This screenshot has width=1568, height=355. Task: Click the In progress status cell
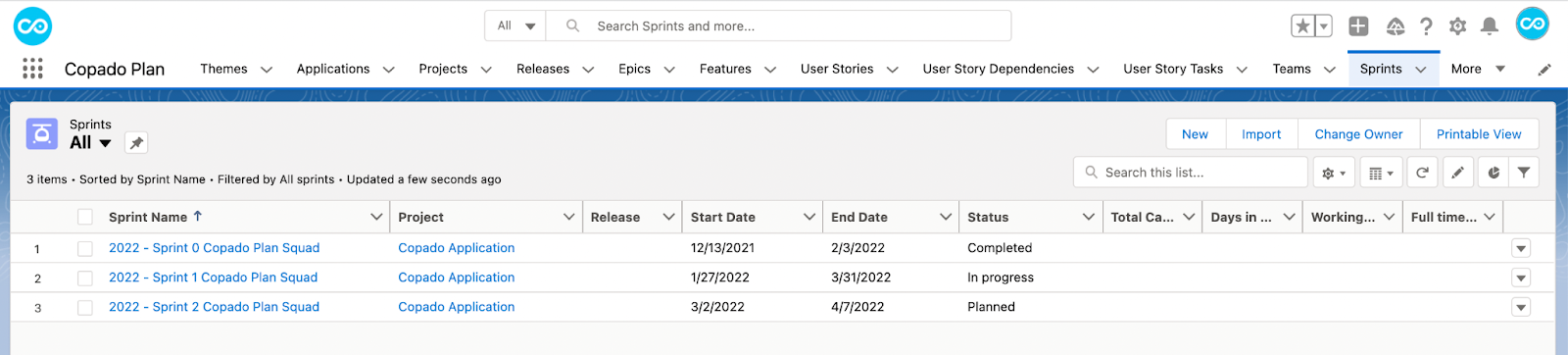[1001, 278]
